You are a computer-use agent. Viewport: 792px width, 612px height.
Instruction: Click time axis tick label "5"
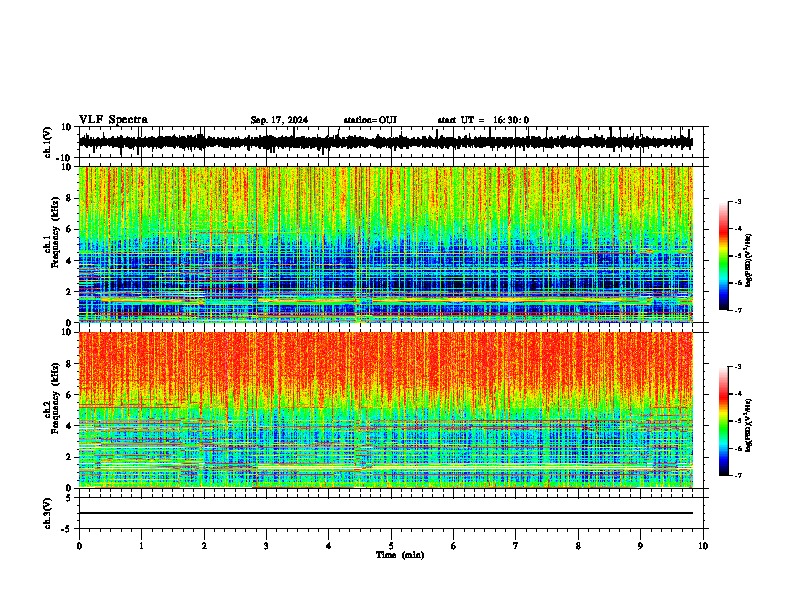(391, 546)
